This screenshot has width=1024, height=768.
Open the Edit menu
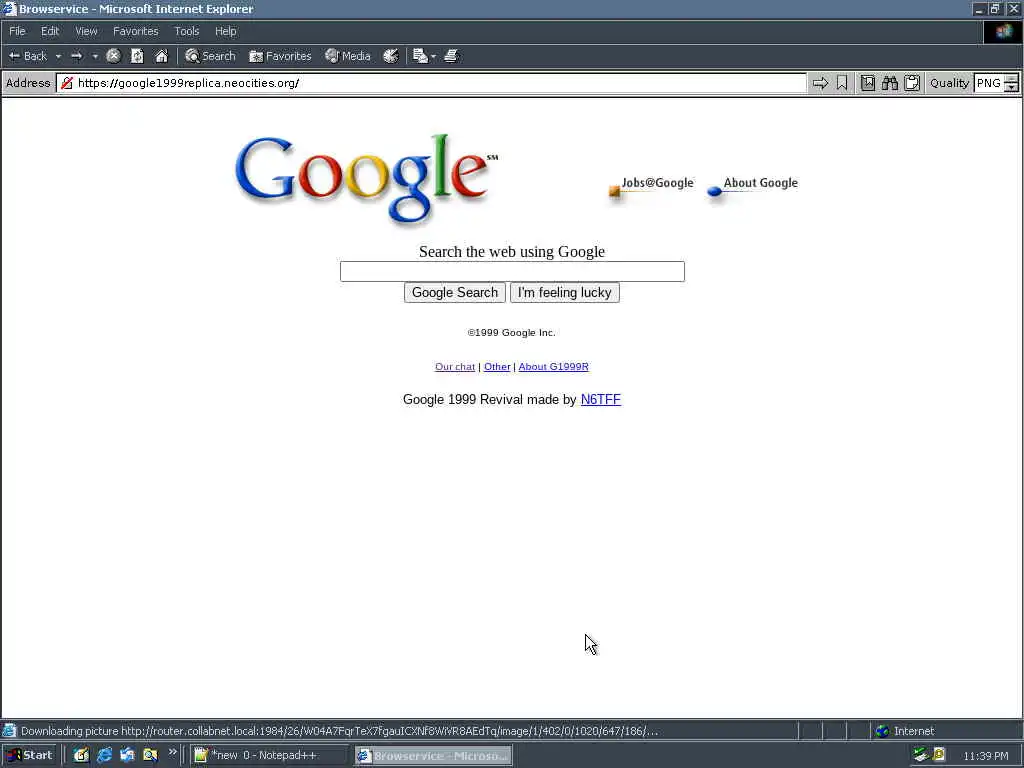pos(50,31)
